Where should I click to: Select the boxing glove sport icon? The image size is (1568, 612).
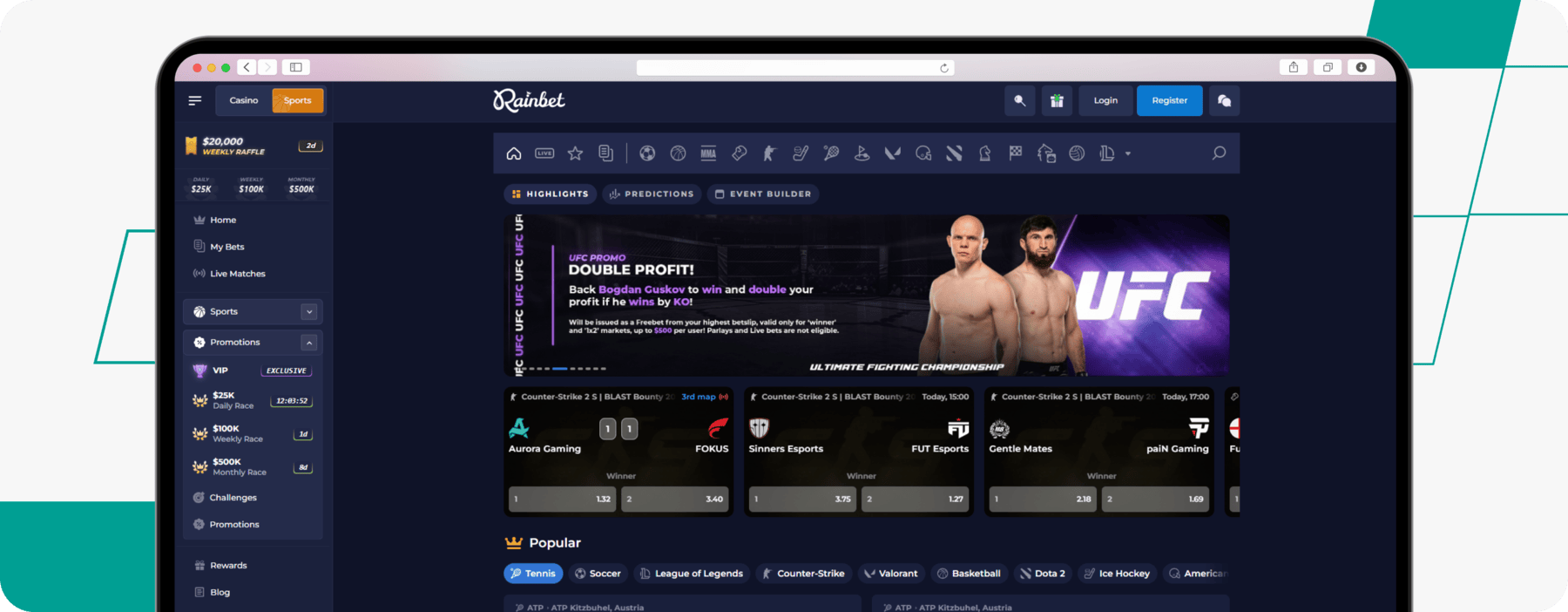(x=740, y=153)
